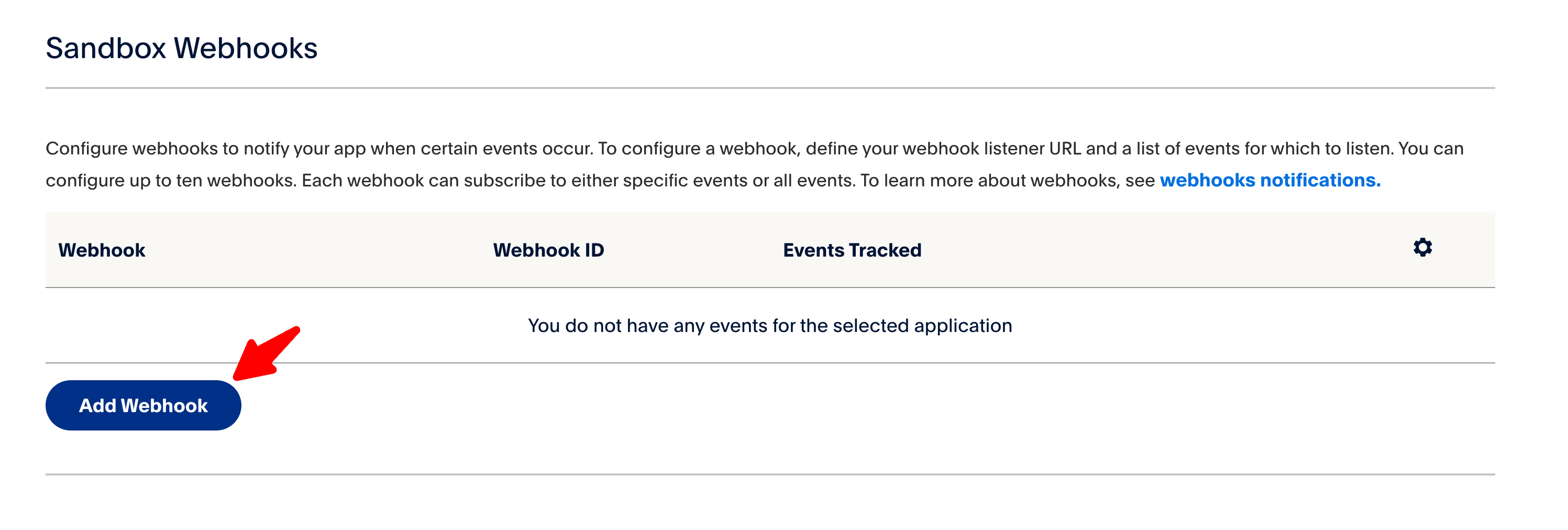Open table settings via the gear icon
Viewport: 1568px width, 530px height.
point(1422,248)
